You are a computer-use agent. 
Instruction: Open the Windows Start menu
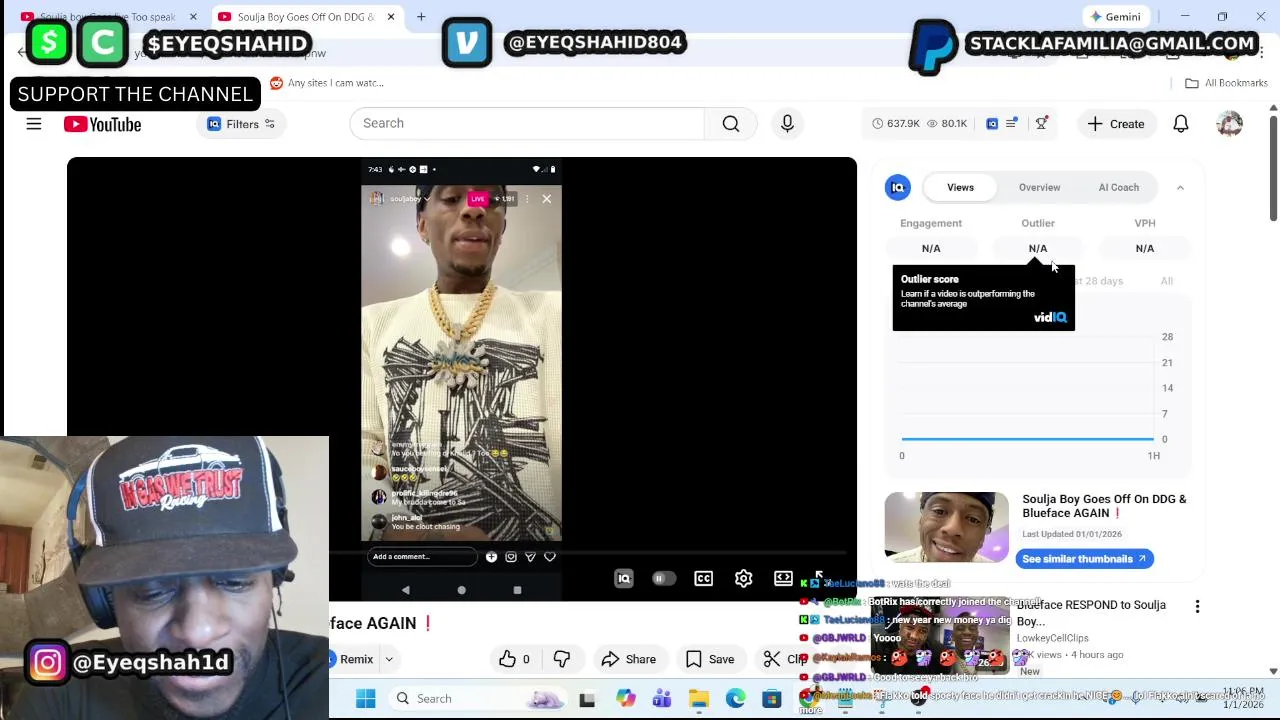pos(365,698)
